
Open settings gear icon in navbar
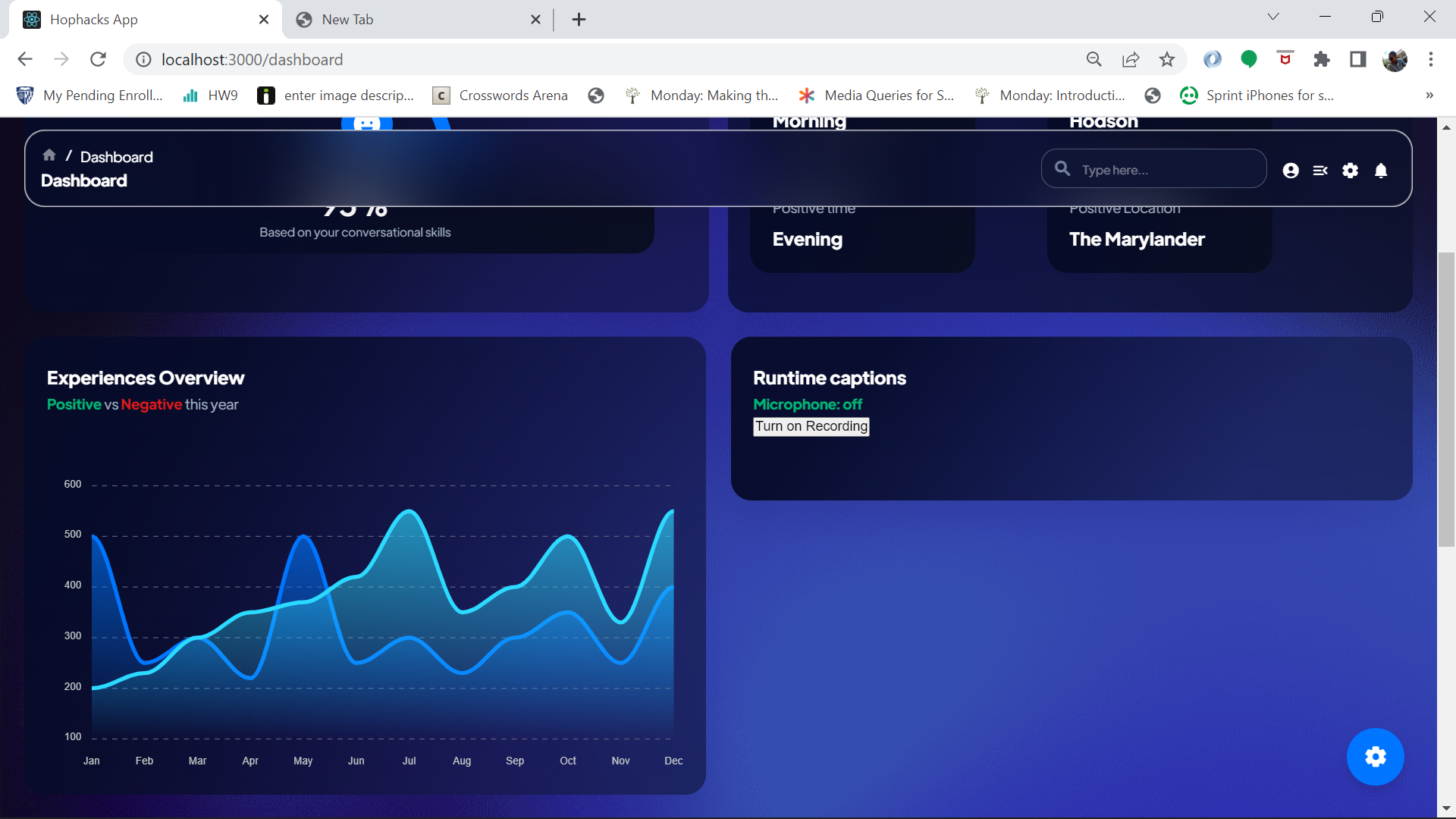point(1351,171)
